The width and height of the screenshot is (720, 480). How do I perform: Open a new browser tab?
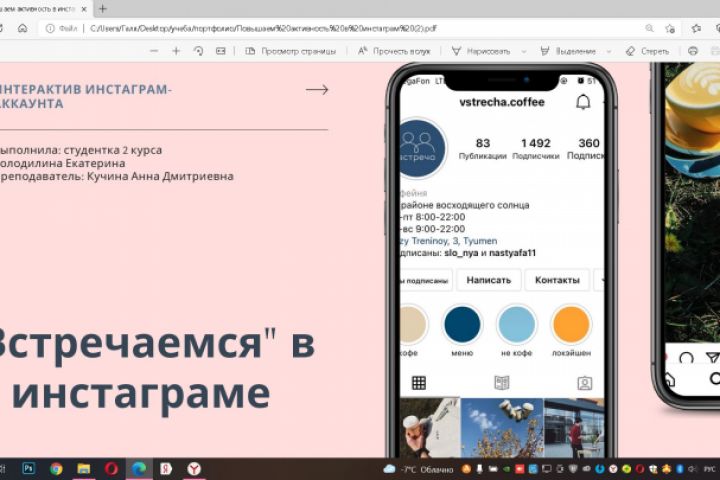[102, 9]
